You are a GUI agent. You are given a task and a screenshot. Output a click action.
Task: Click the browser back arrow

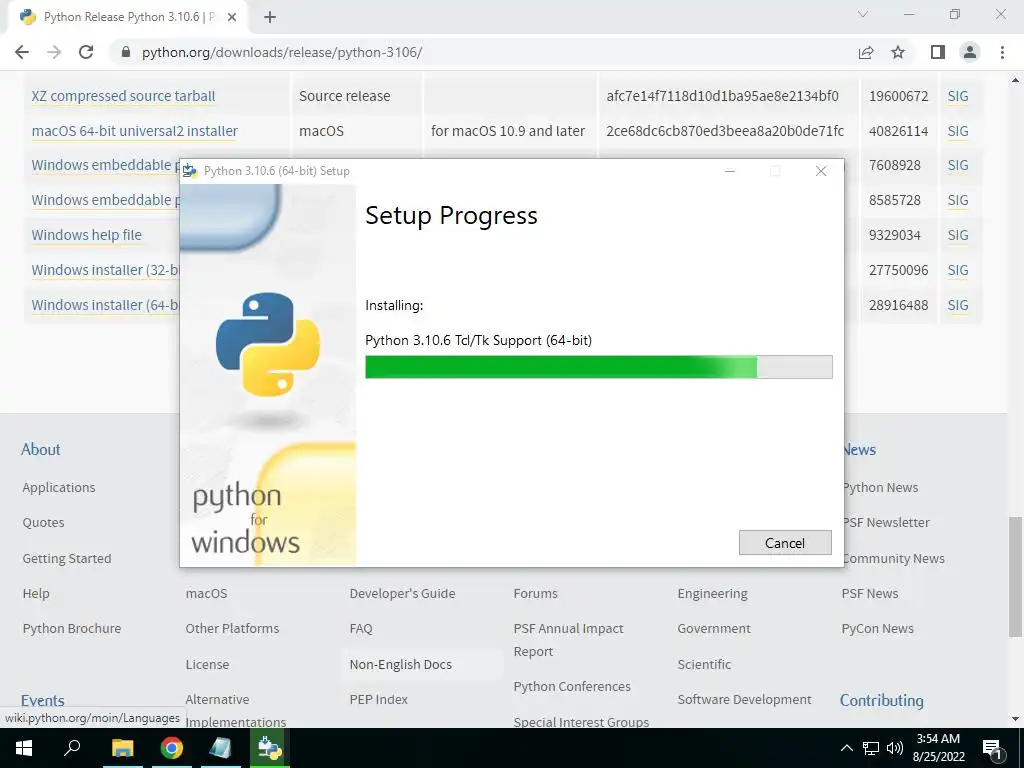22,52
